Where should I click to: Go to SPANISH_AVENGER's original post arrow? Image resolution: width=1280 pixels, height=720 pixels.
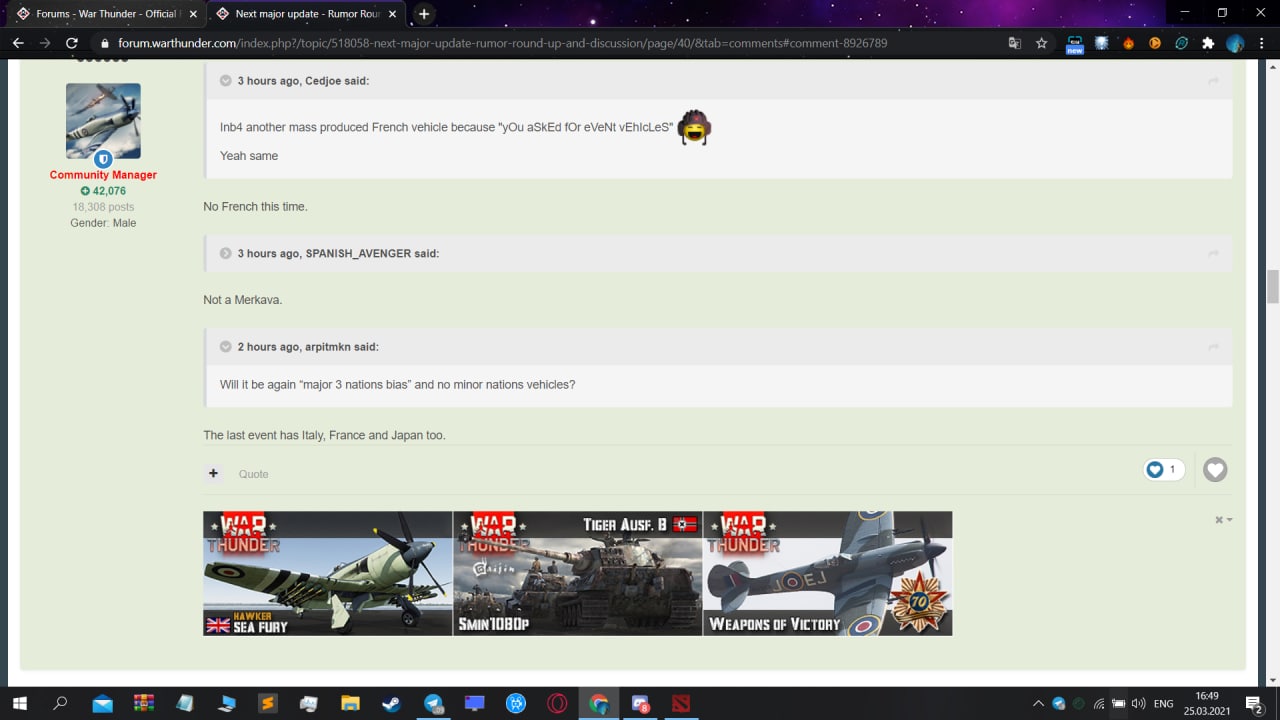(x=1213, y=254)
